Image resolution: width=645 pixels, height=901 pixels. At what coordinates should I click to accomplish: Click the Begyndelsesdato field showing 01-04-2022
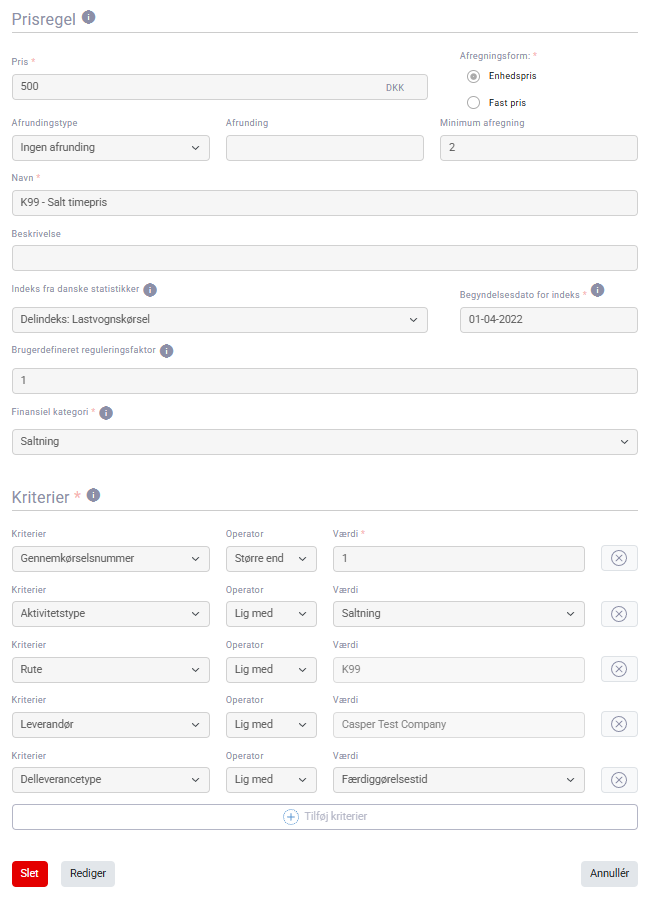coord(548,319)
